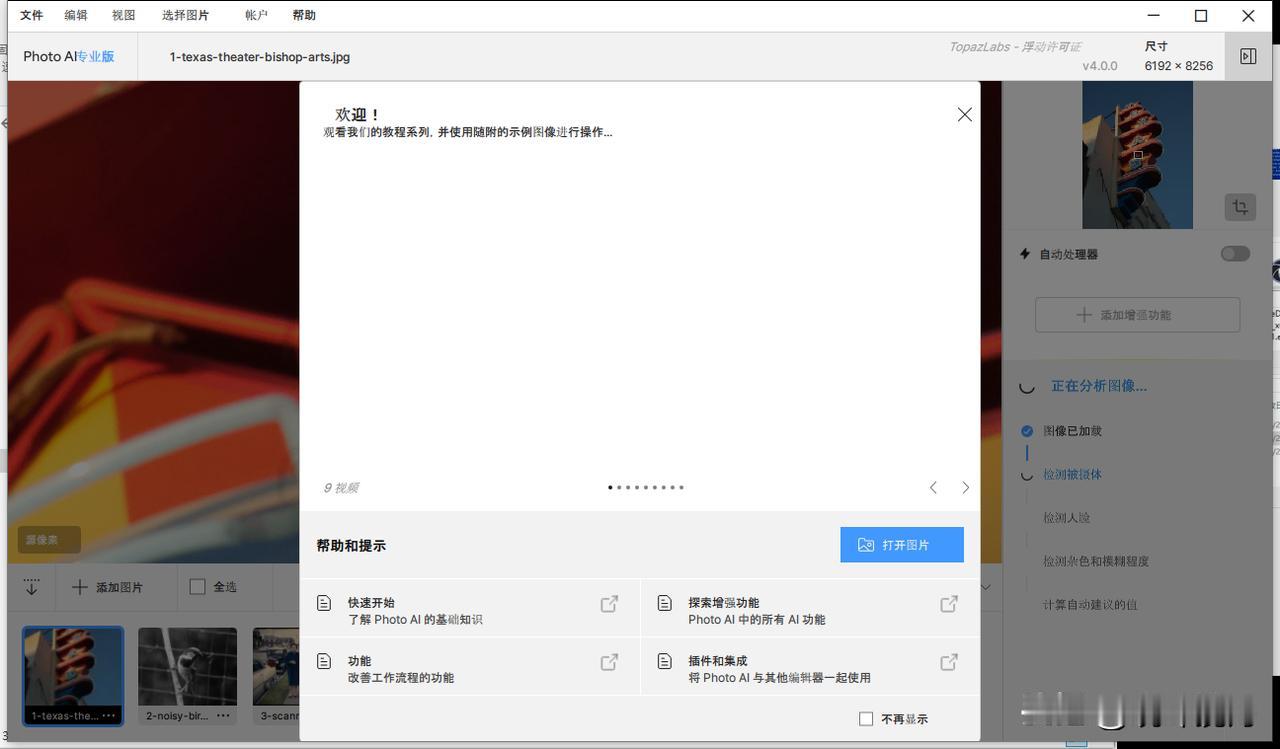
Task: Click the document icon beside 探索增强功能
Action: click(664, 604)
